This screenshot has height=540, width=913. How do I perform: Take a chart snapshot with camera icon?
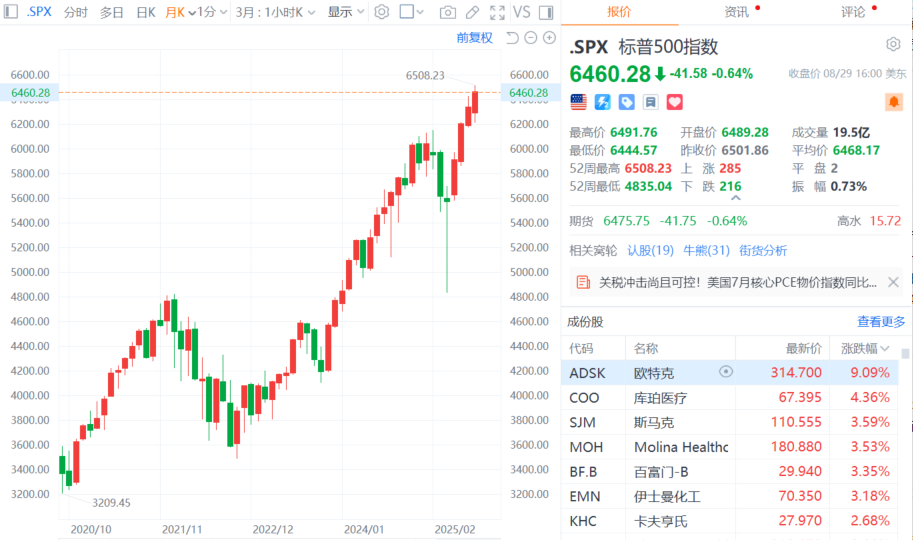pyautogui.click(x=448, y=12)
